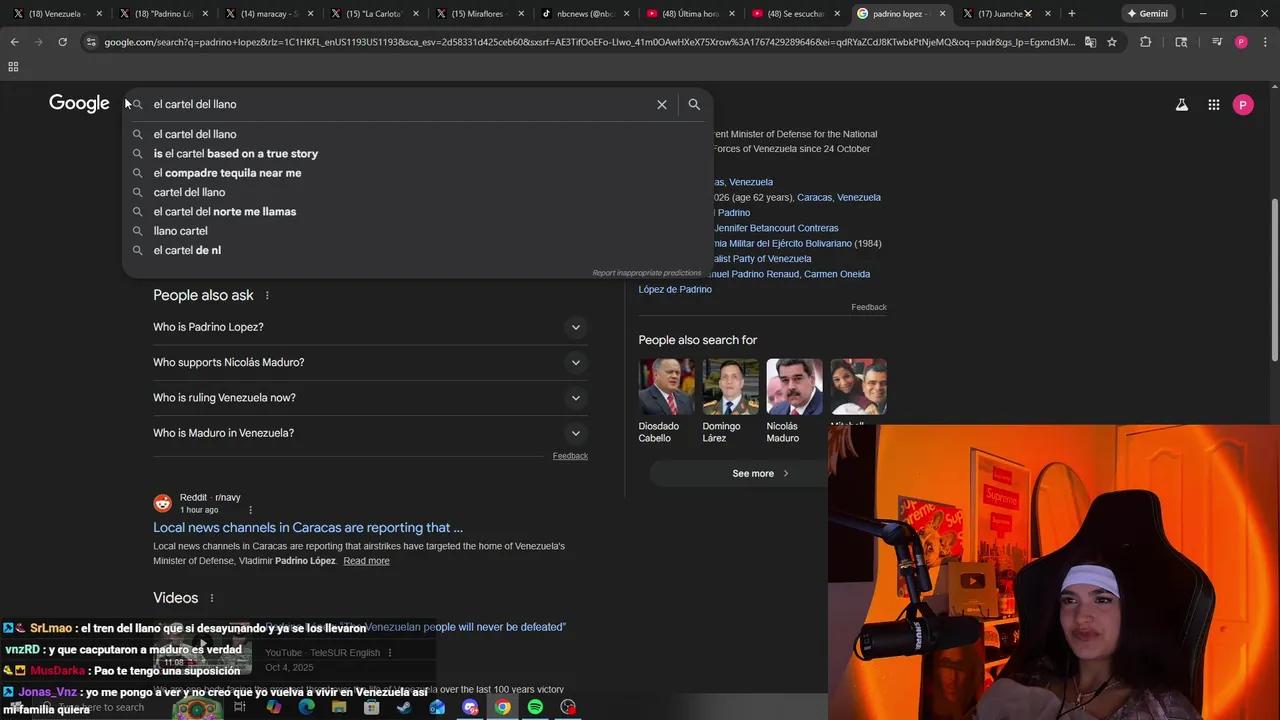Open more options beside People also ask
This screenshot has width=1280, height=720.
tap(267, 296)
